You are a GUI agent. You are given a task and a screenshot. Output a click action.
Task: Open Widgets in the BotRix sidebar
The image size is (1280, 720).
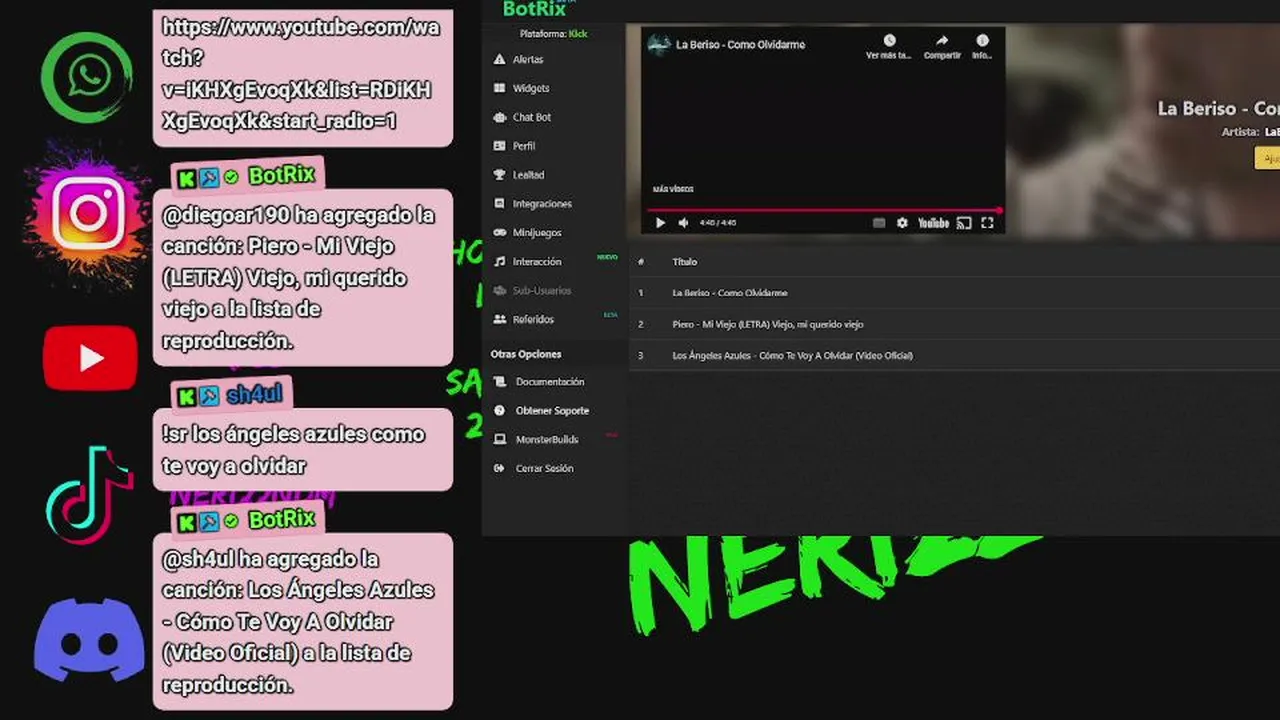530,88
